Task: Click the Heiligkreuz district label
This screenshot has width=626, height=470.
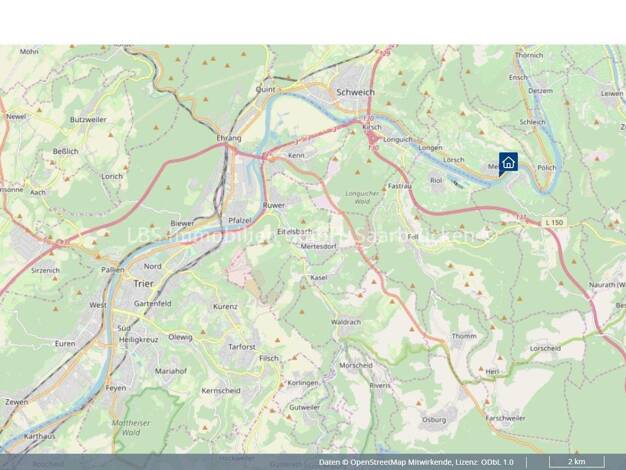Action: coord(139,340)
